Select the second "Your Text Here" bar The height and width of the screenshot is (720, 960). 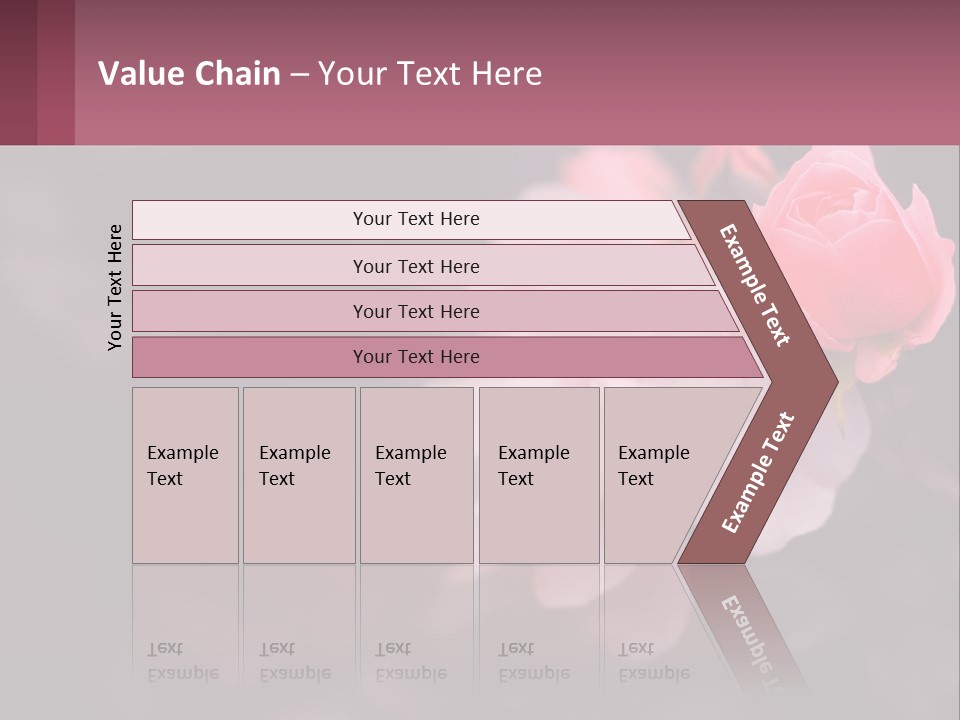(416, 266)
